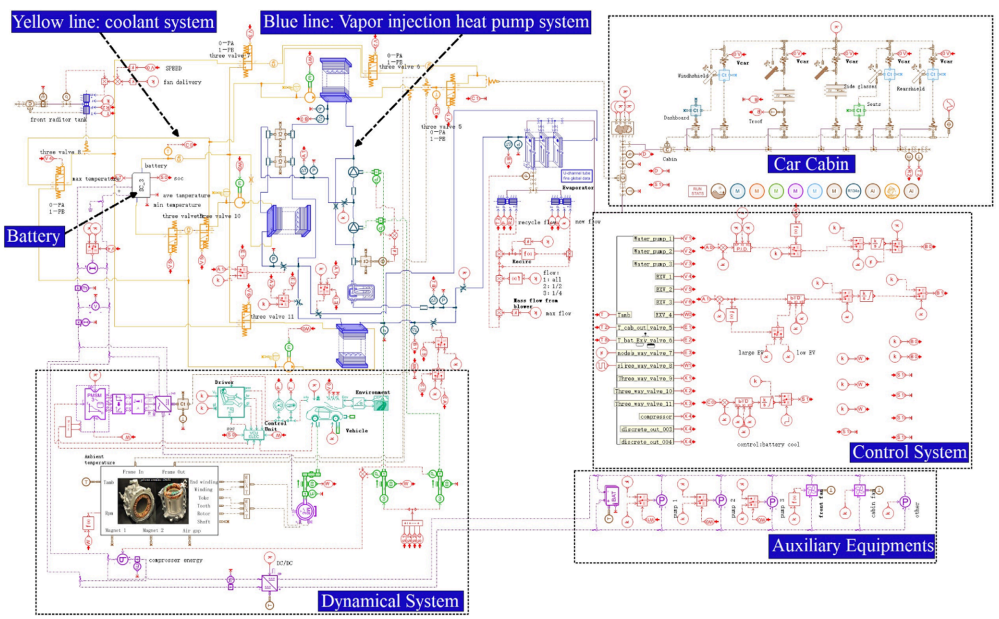Click the RUN STATS icon in Car Cabin

tap(697, 190)
